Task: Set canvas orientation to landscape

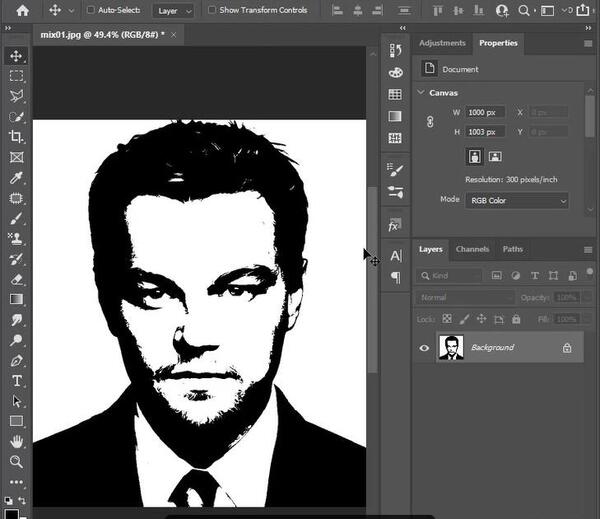Action: 495,157
